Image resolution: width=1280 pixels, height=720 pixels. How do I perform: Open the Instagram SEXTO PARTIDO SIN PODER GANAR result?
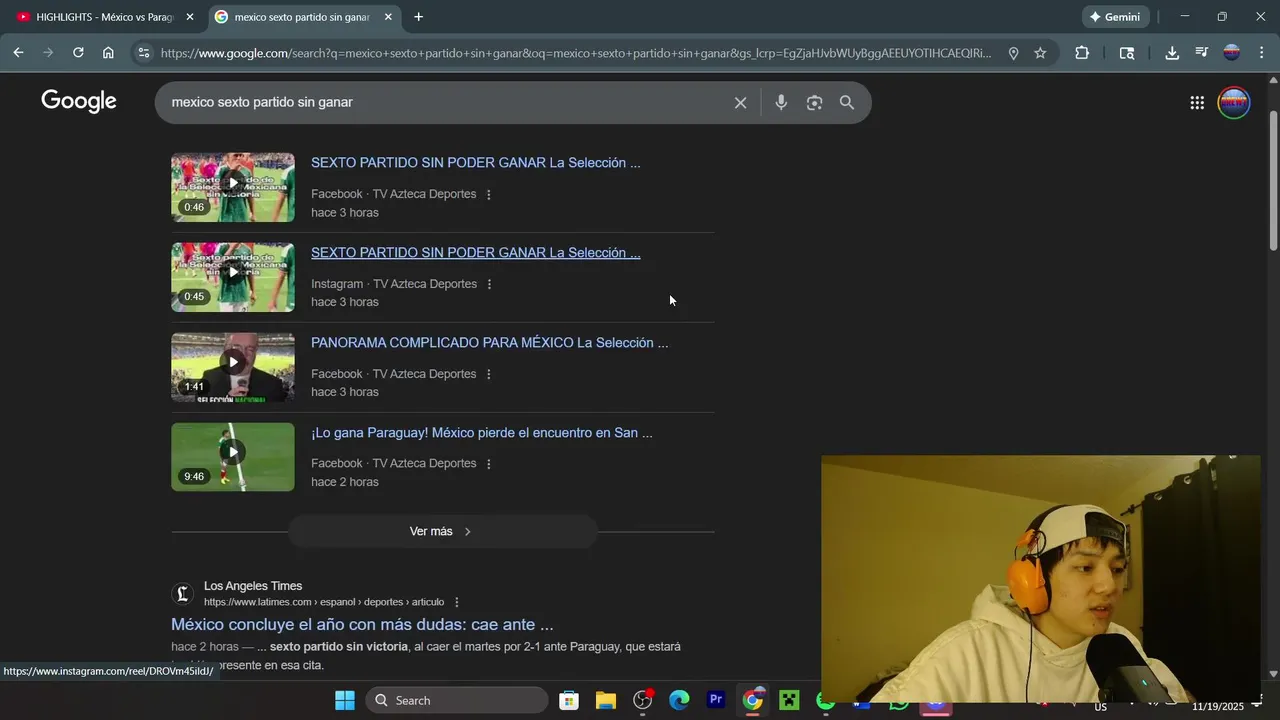[x=475, y=253]
